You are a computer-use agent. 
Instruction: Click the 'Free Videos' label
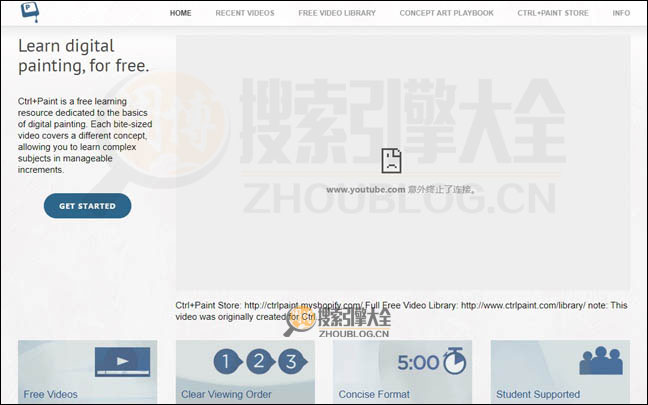click(50, 394)
